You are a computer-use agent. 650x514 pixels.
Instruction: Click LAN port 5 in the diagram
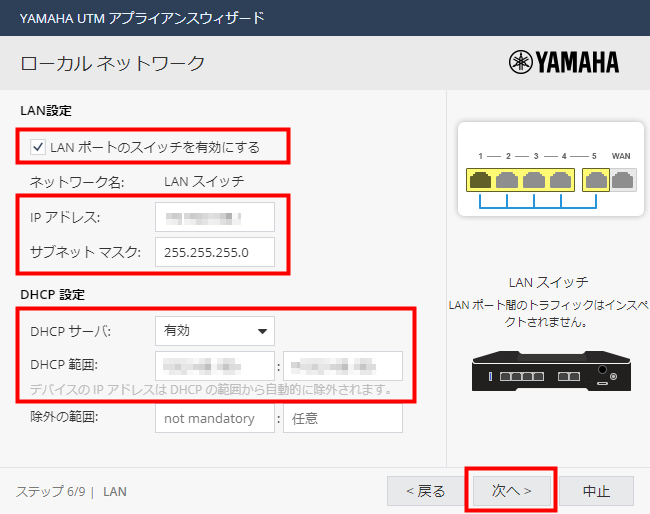(x=596, y=180)
